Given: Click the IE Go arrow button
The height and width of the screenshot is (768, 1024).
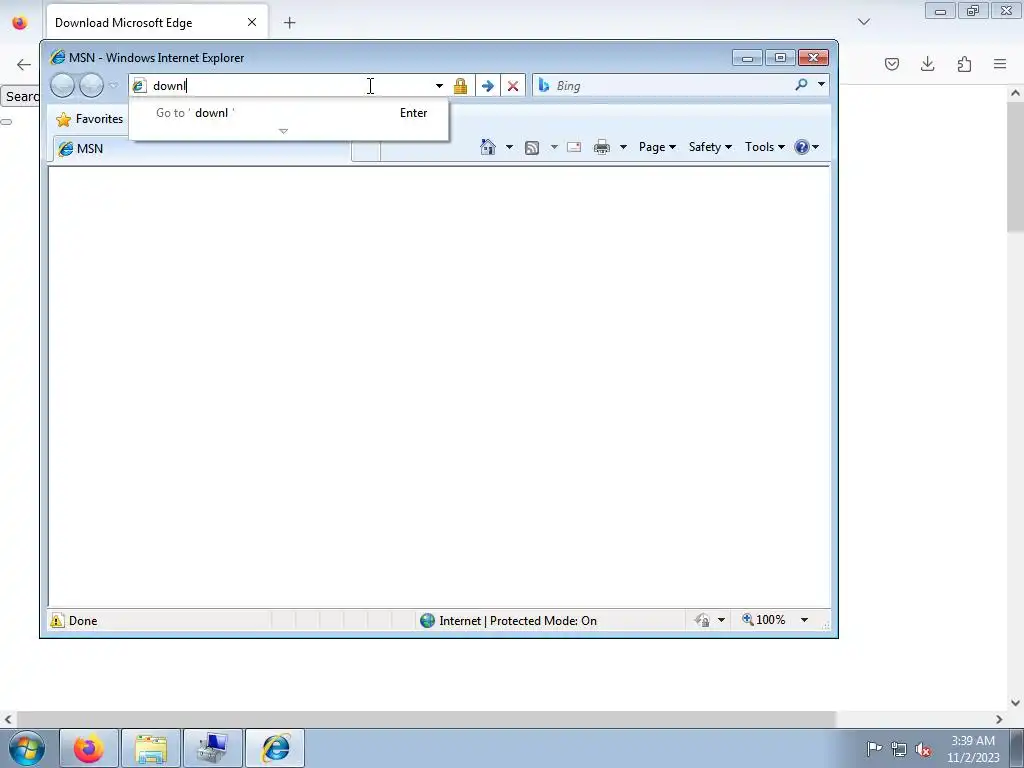Looking at the screenshot, I should click(x=487, y=86).
